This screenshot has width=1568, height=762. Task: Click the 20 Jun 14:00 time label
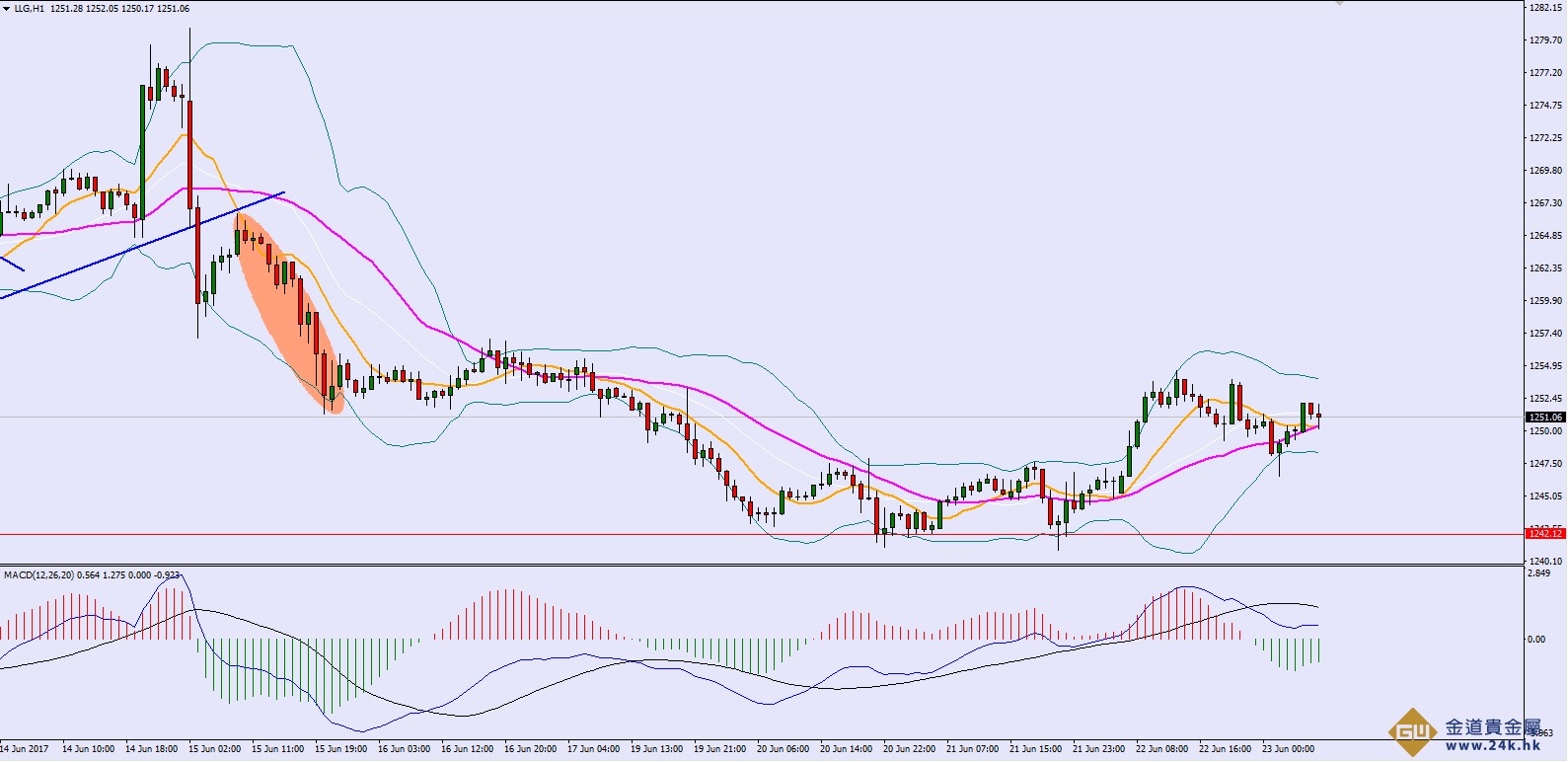[x=846, y=749]
